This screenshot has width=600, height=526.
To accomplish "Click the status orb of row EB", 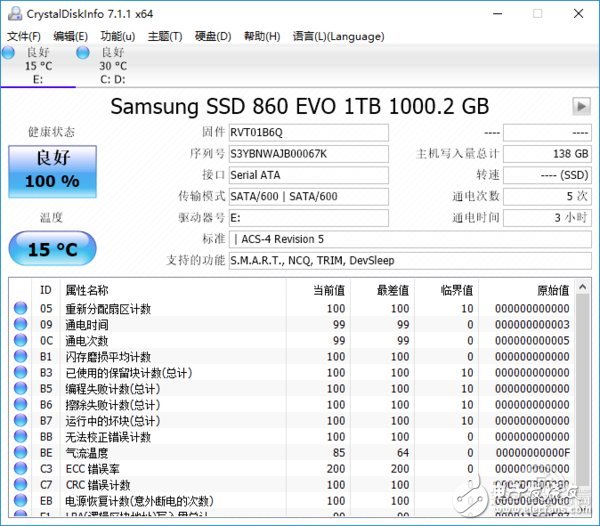I will 20,500.
